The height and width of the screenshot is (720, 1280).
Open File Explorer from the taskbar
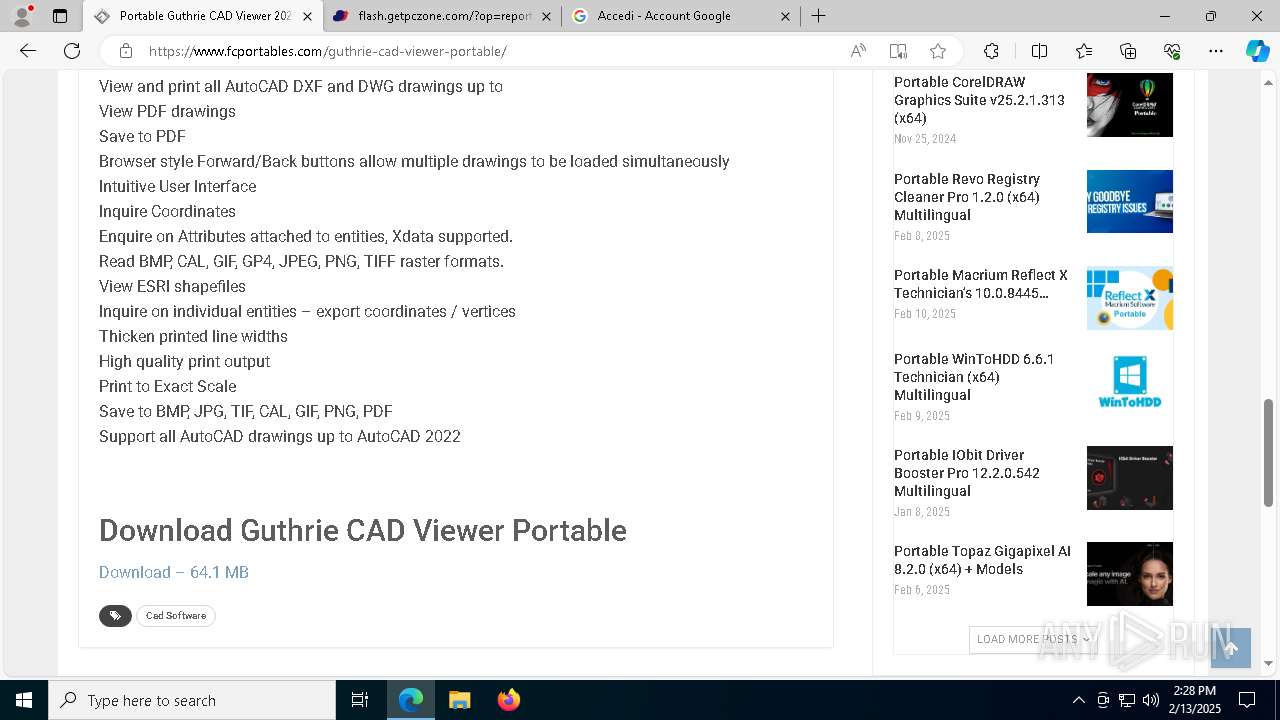coord(460,700)
